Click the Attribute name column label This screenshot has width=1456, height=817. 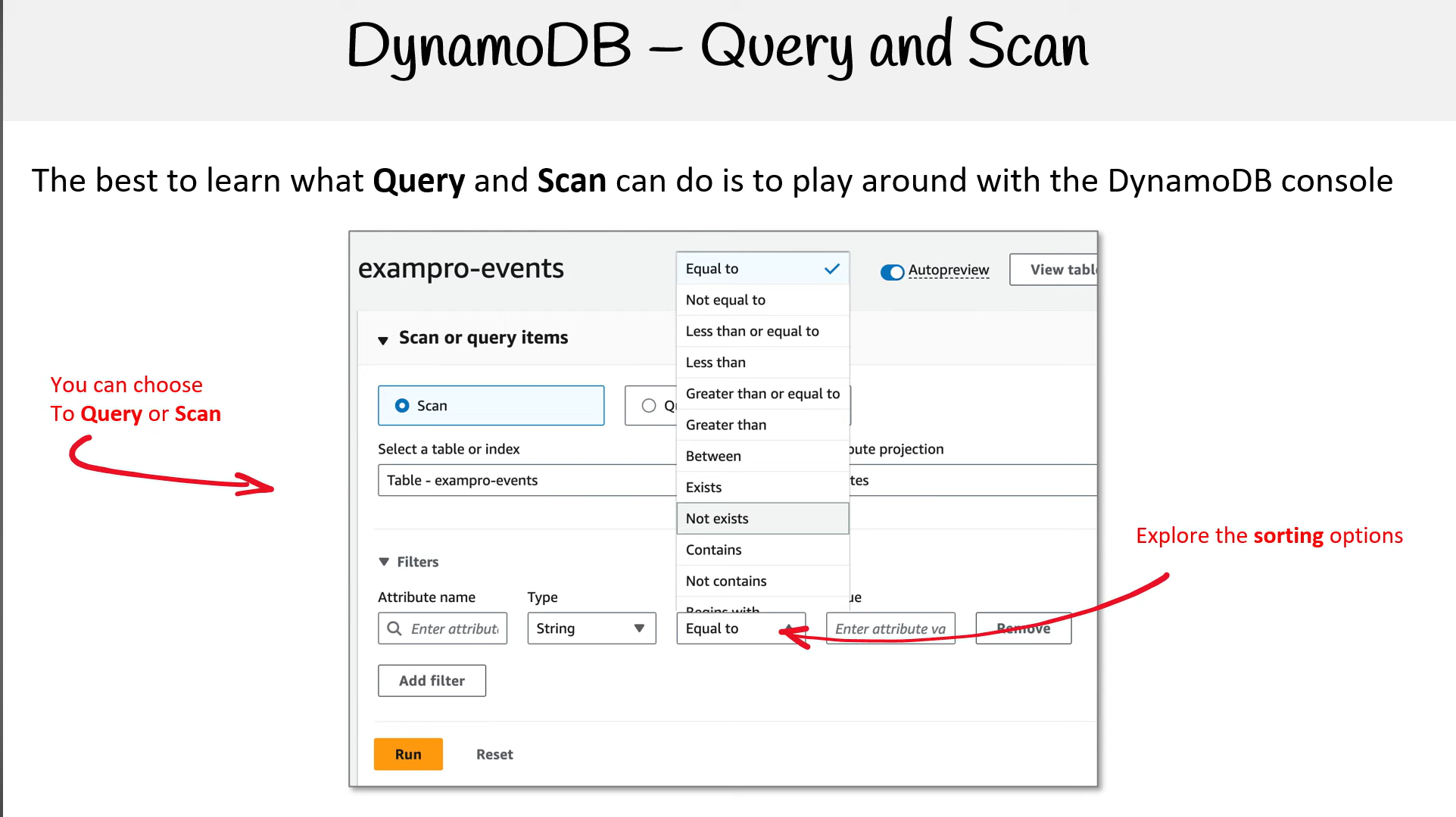[x=427, y=597]
